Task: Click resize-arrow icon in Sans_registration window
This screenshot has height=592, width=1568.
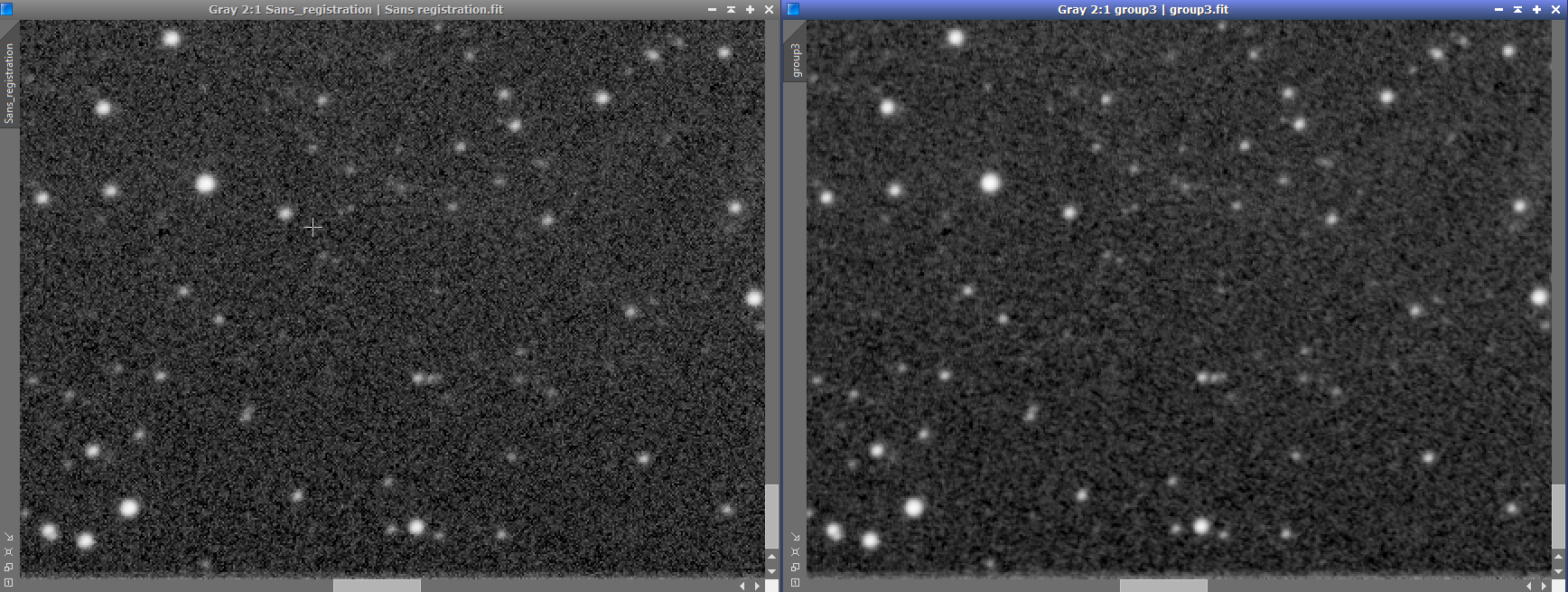Action: (x=8, y=536)
